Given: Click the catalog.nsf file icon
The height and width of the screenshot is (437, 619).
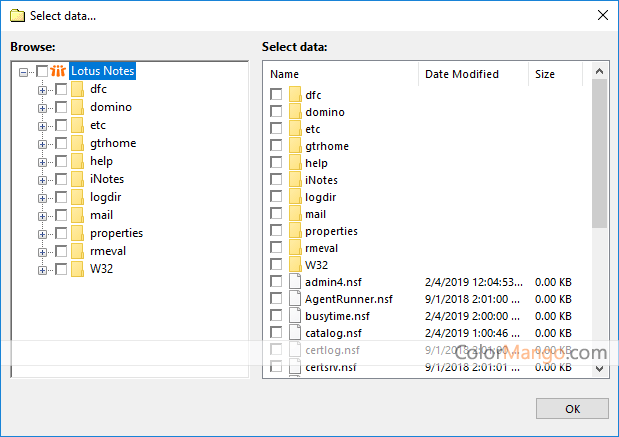Looking at the screenshot, I should [x=295, y=333].
